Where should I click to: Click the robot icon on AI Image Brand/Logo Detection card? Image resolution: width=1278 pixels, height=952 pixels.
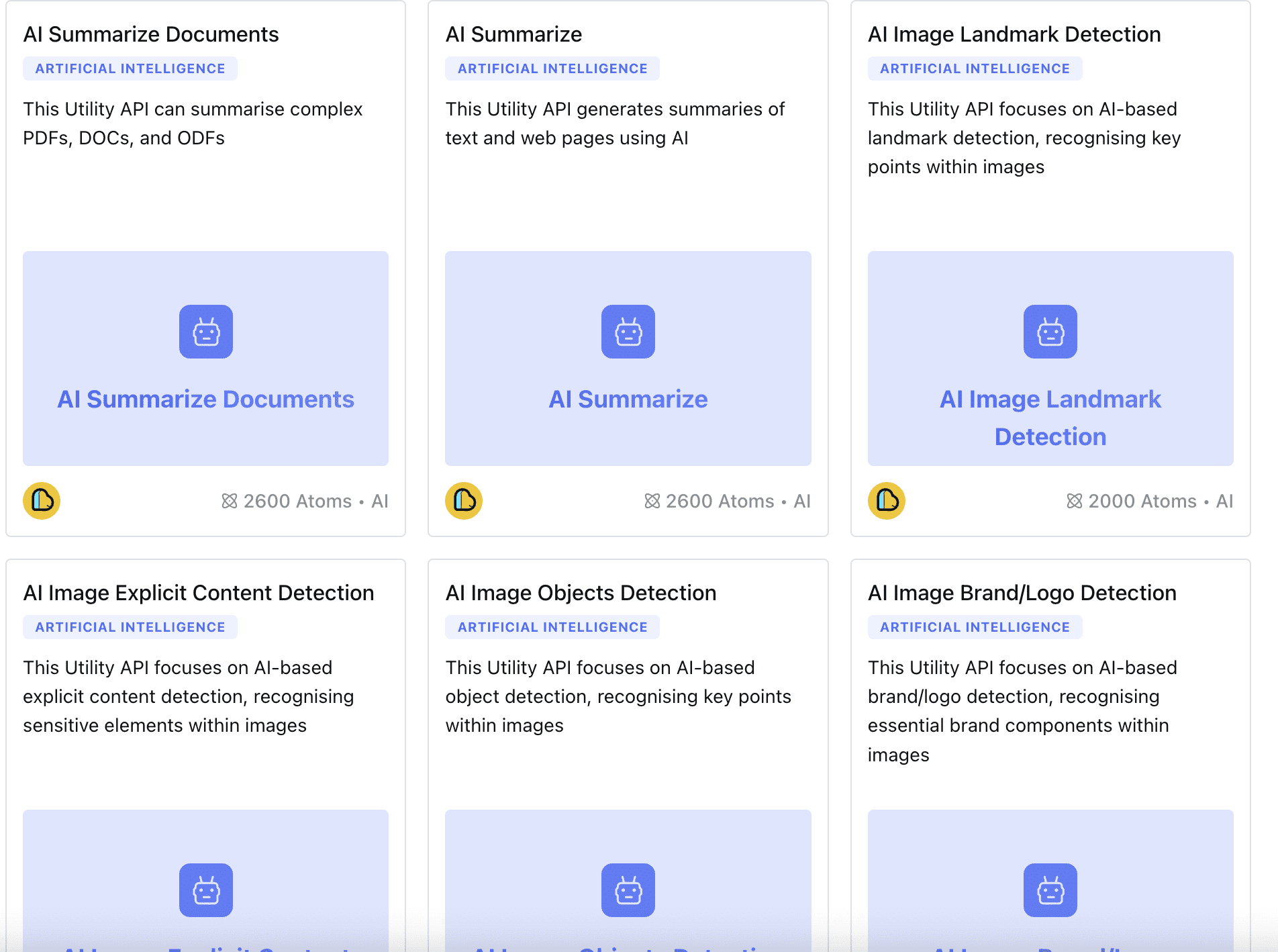coord(1050,890)
